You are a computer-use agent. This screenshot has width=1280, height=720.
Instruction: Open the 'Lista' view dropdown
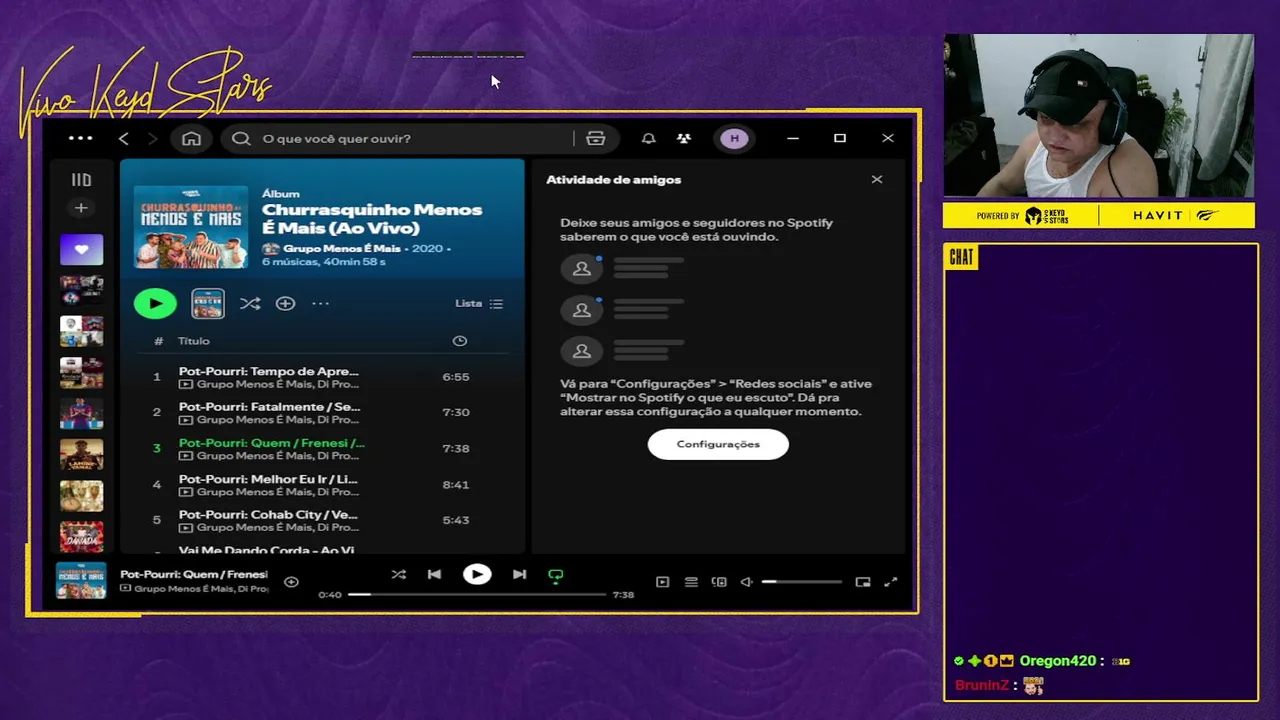tap(479, 303)
